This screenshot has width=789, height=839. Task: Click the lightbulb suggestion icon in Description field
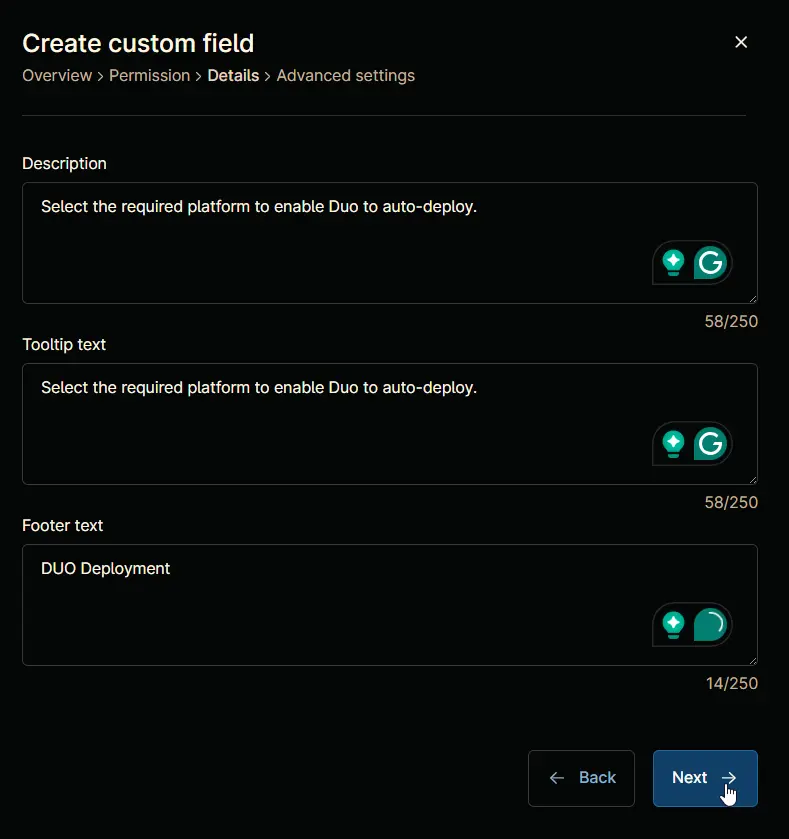click(673, 263)
